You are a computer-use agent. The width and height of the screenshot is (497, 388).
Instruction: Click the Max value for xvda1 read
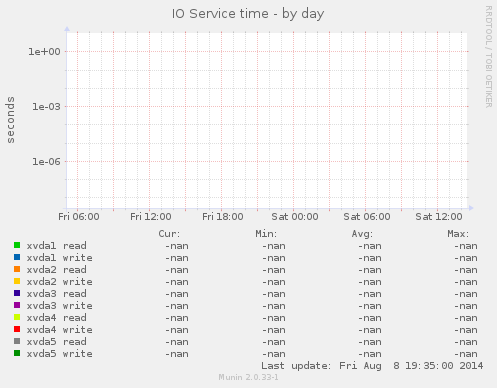466,246
